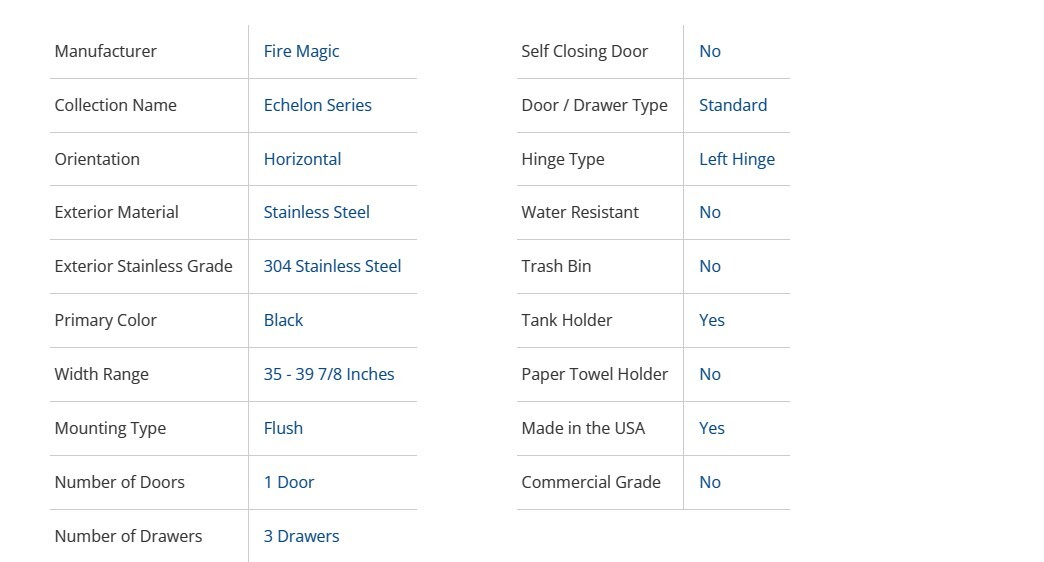Select the Yes value for Tank Holder
The height and width of the screenshot is (562, 1044).
[712, 320]
